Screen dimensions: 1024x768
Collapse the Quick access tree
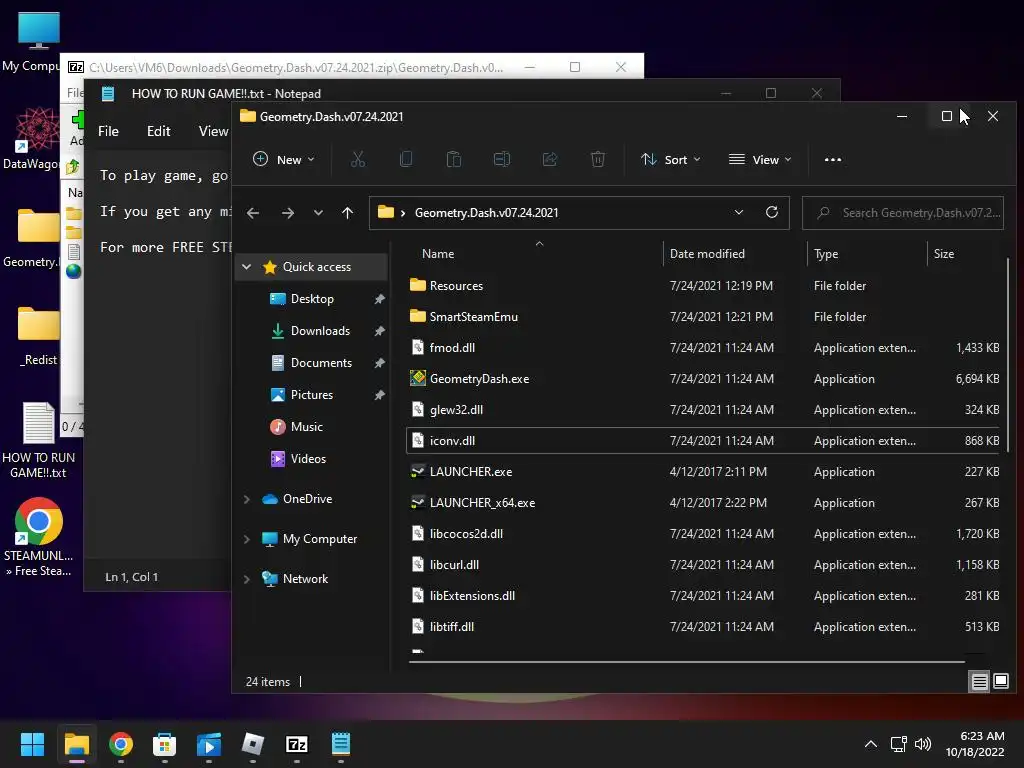tap(247, 266)
